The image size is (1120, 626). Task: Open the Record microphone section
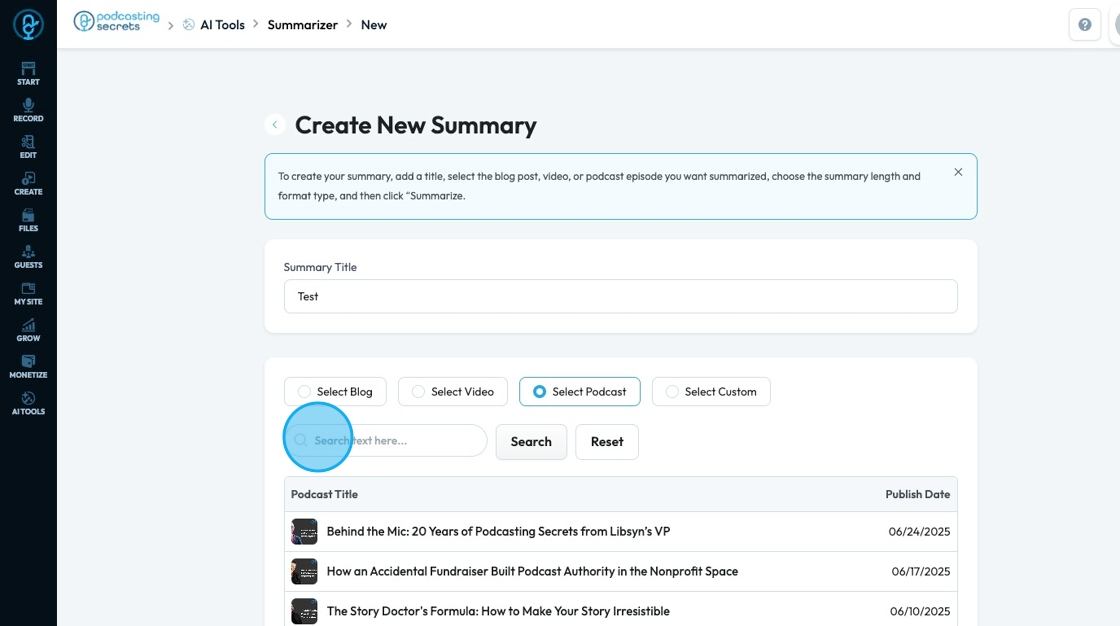(28, 110)
